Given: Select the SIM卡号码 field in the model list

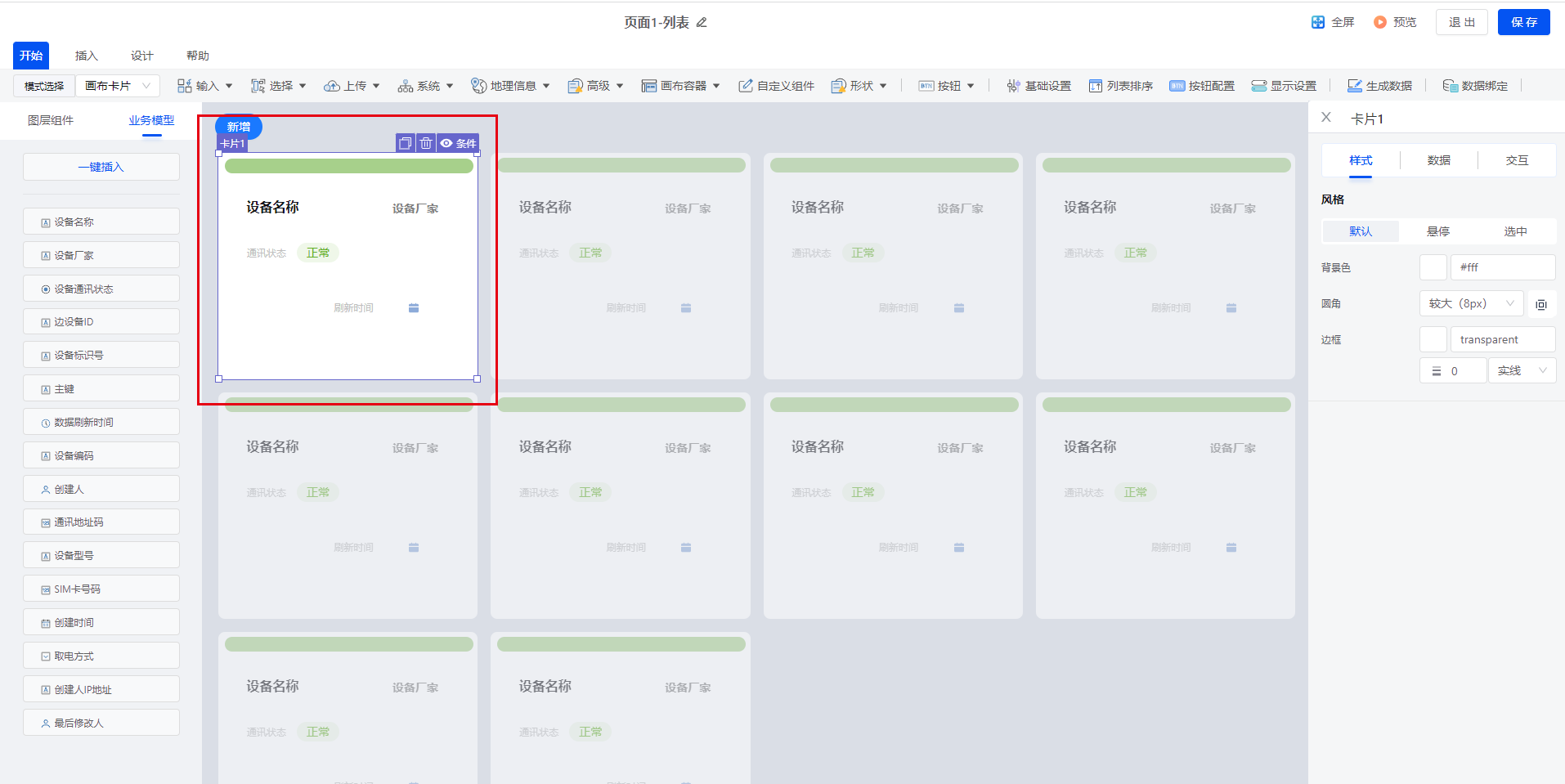Looking at the screenshot, I should pos(101,589).
